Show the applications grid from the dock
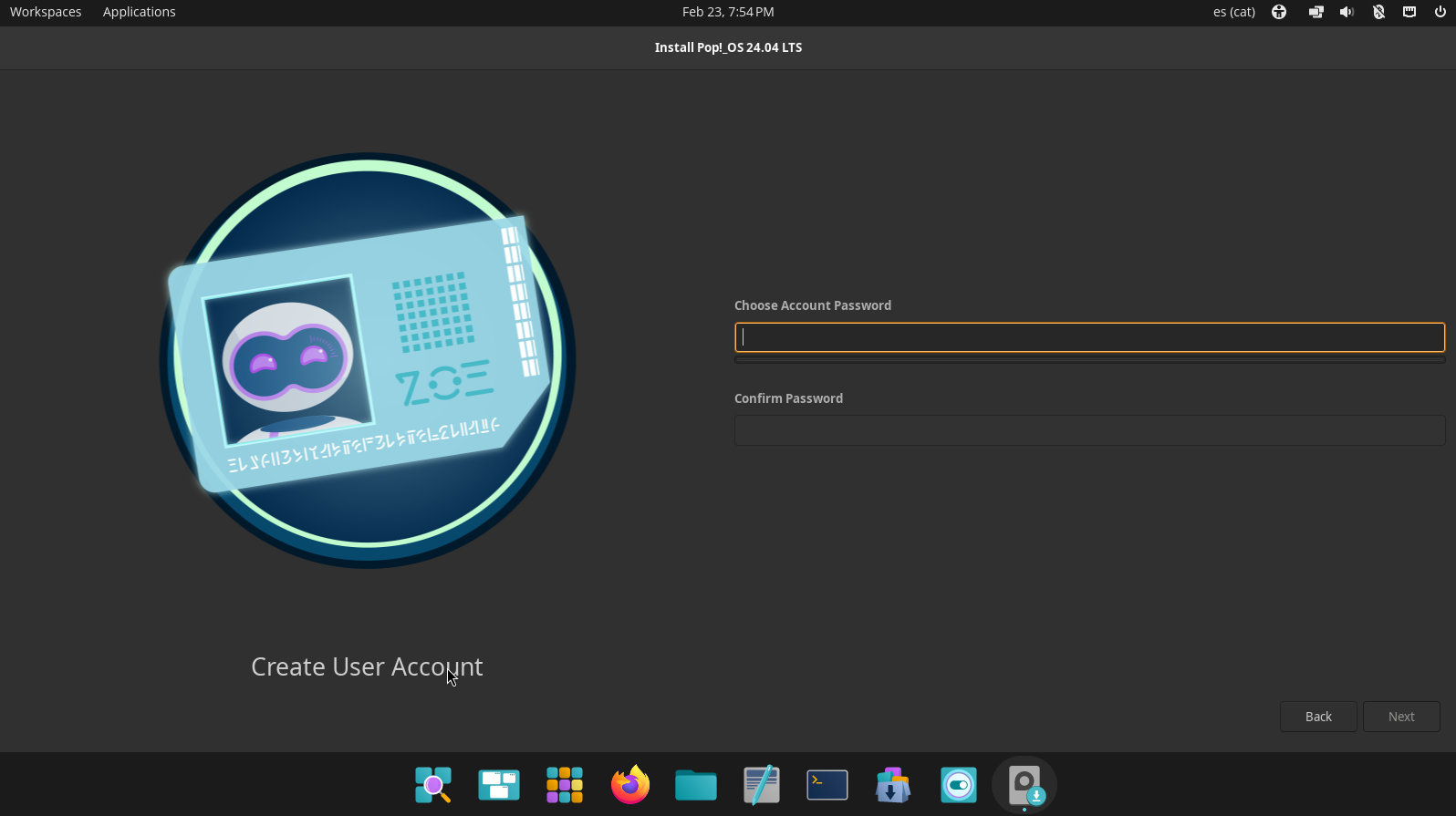1456x816 pixels. (565, 785)
